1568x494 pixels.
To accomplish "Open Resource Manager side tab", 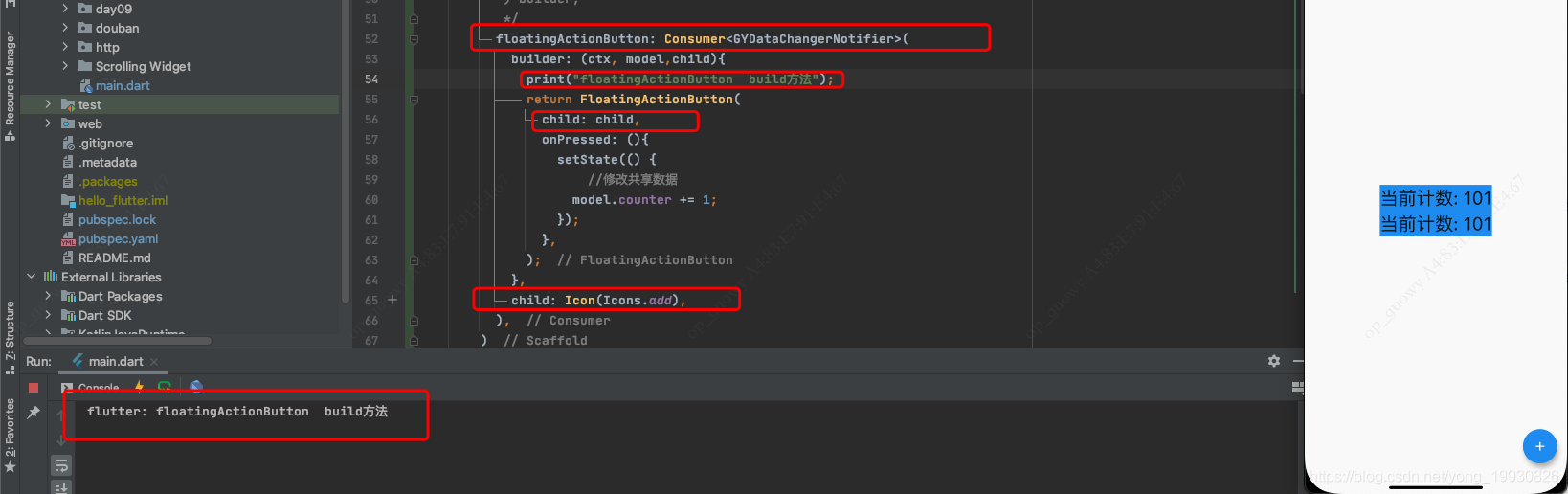I will pos(10,84).
